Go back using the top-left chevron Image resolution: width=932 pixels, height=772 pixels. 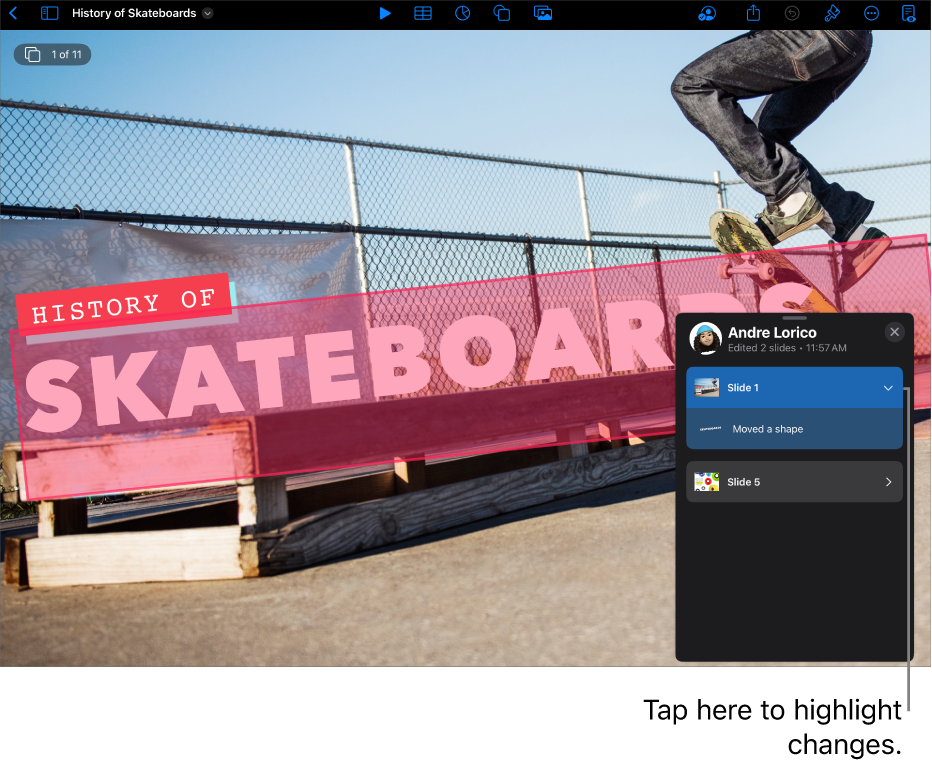point(13,14)
